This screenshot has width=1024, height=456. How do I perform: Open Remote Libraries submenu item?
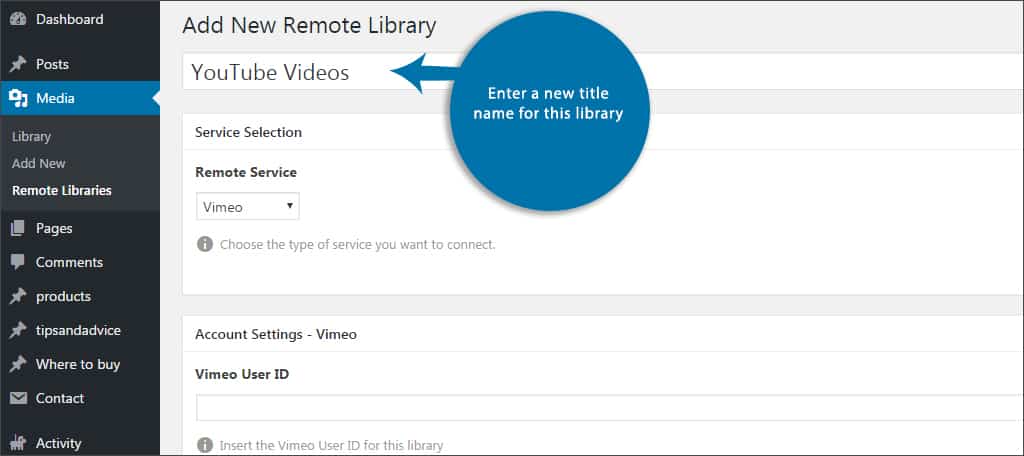tap(62, 190)
